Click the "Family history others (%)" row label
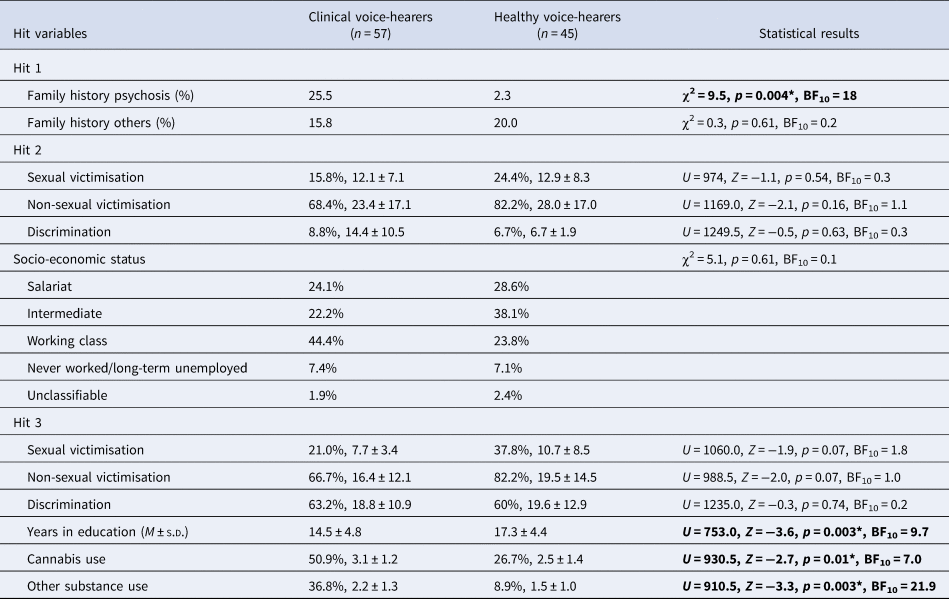The height and width of the screenshot is (599, 949). click(x=103, y=123)
